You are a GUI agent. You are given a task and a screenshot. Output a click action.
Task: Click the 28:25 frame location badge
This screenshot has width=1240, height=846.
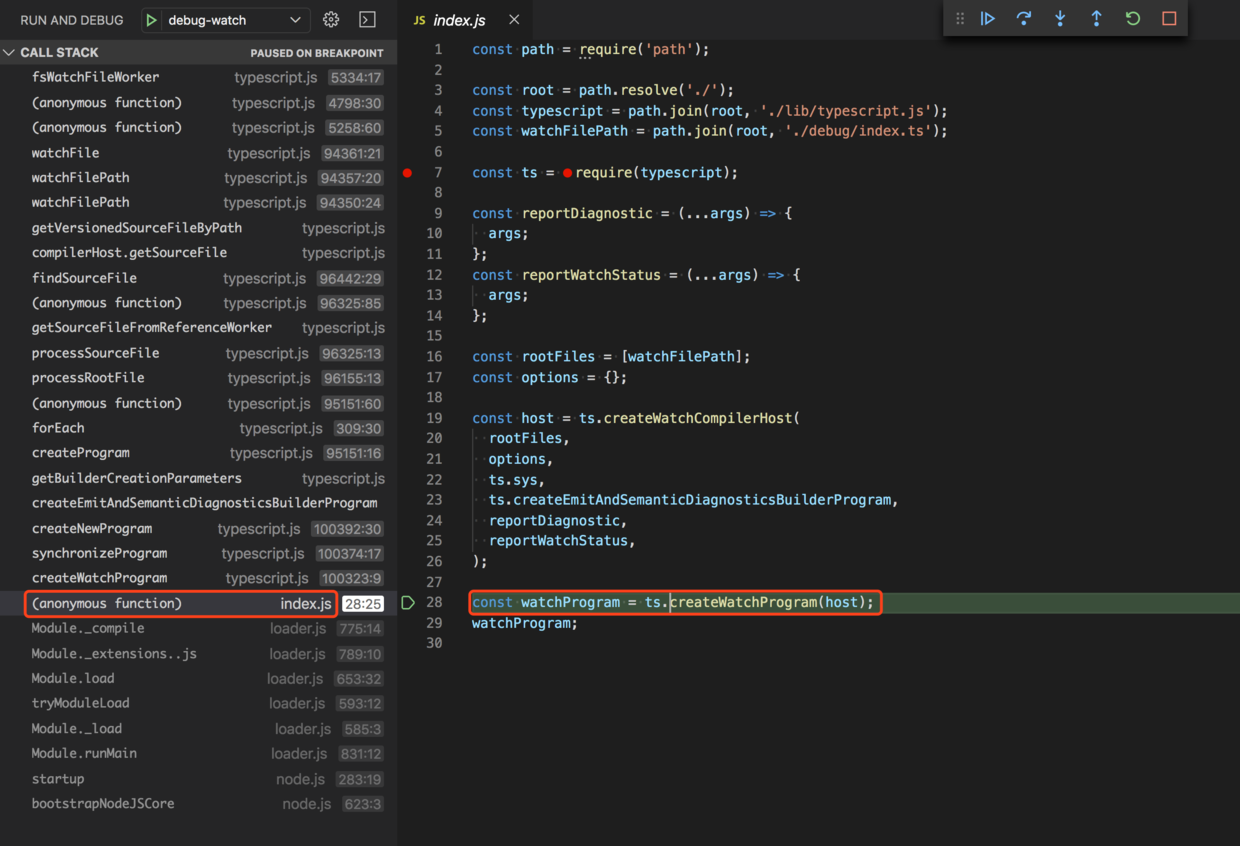pyautogui.click(x=363, y=603)
